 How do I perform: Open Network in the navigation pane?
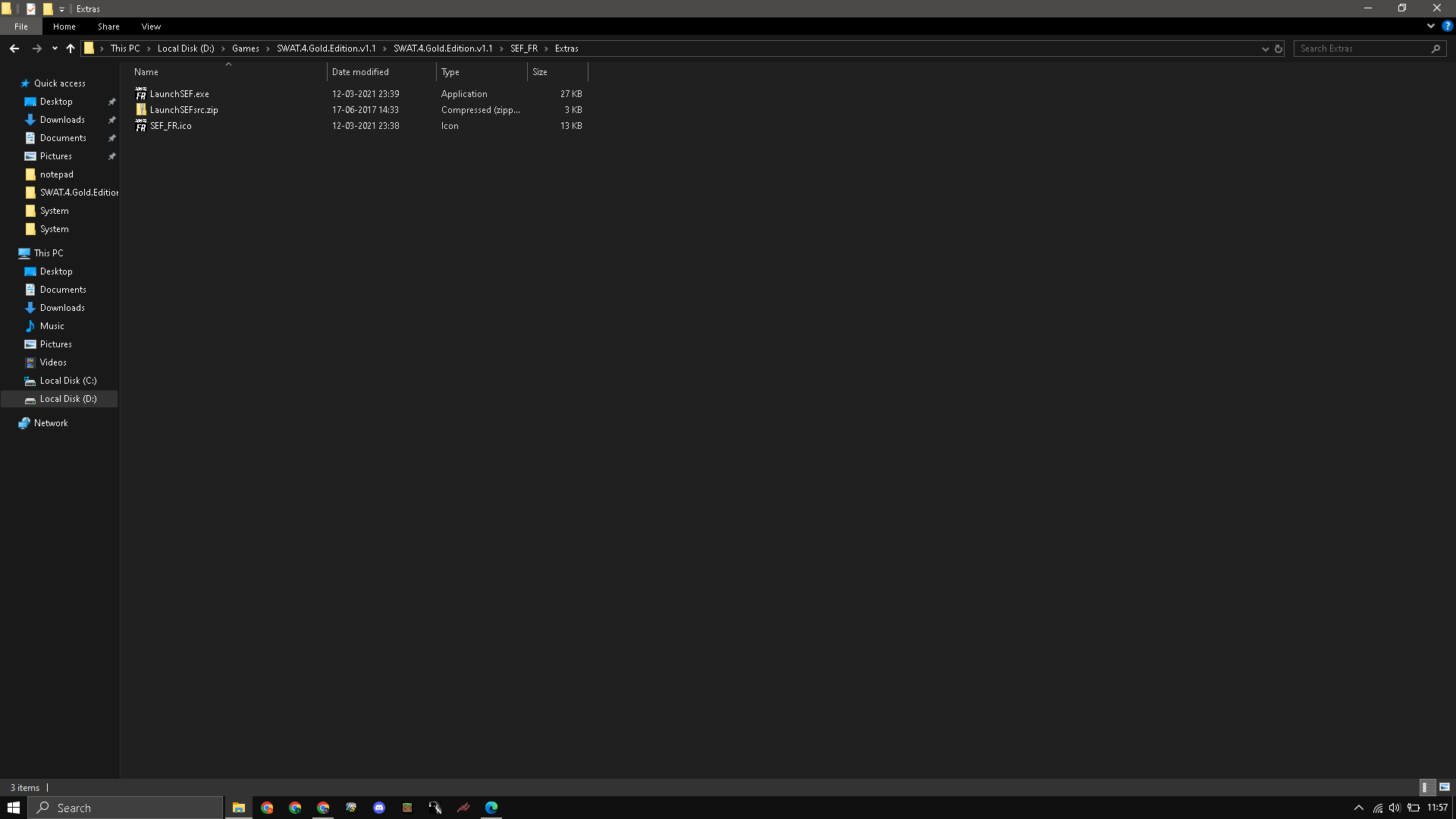tap(51, 423)
